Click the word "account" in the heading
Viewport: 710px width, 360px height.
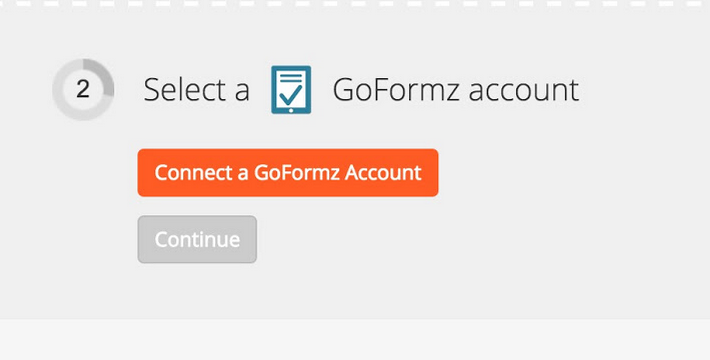pos(524,91)
